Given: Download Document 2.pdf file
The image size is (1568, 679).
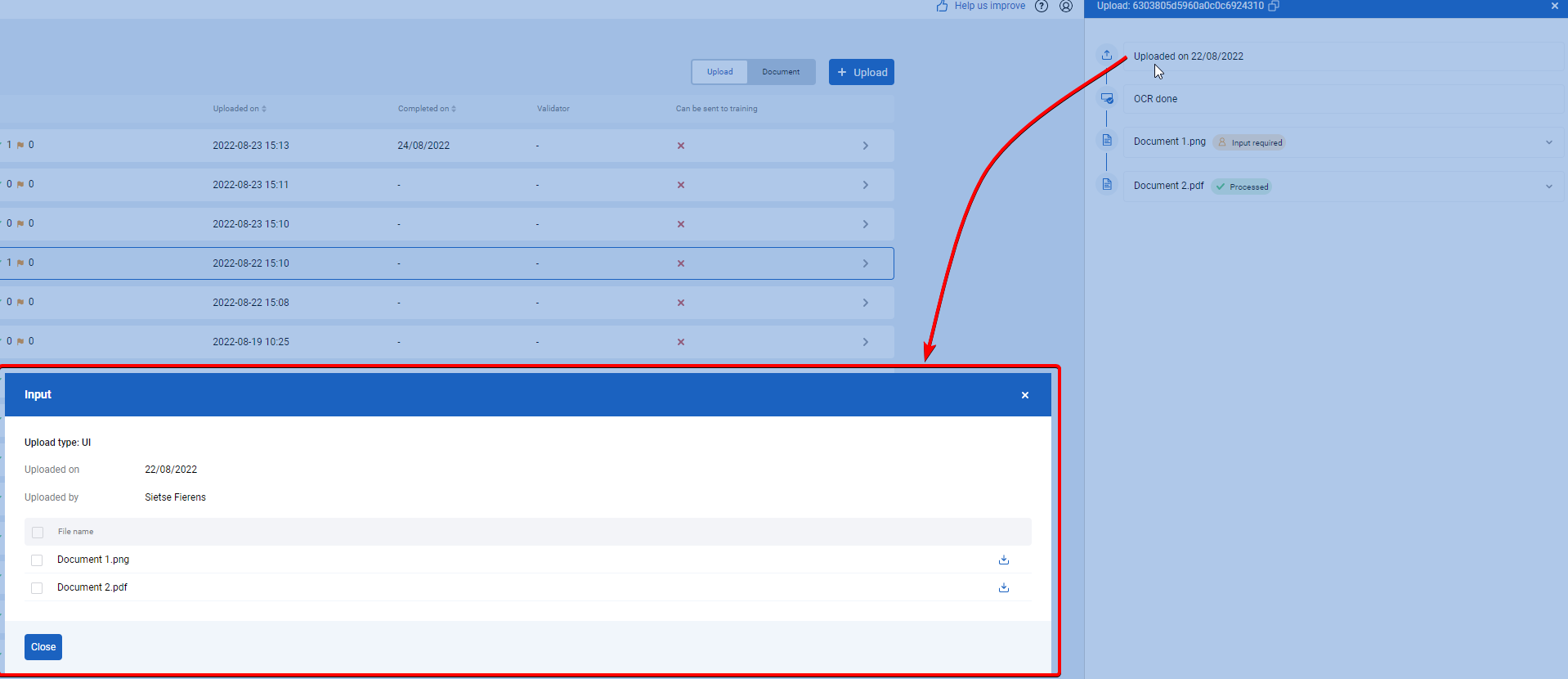Looking at the screenshot, I should coord(1004,587).
